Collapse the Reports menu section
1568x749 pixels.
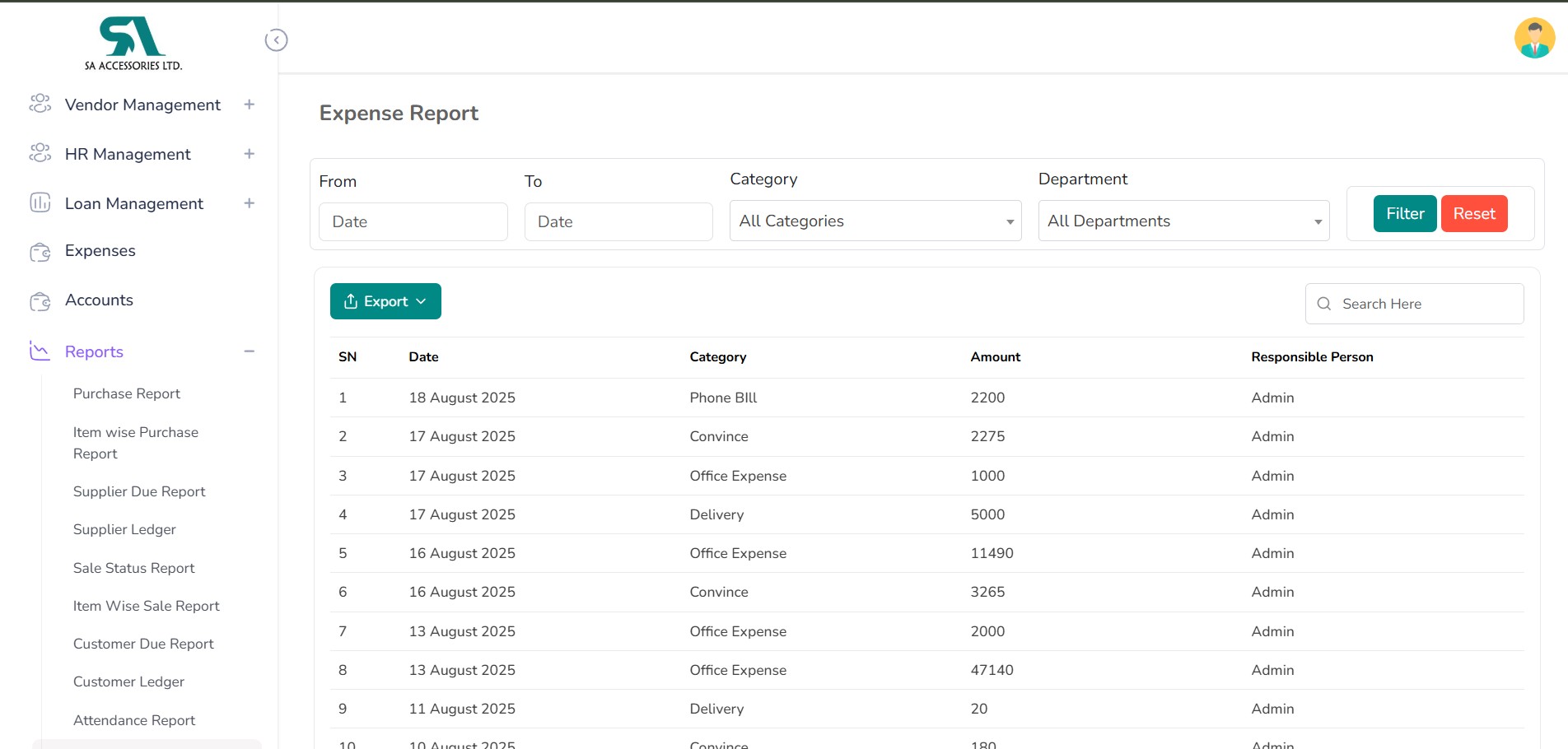(249, 351)
